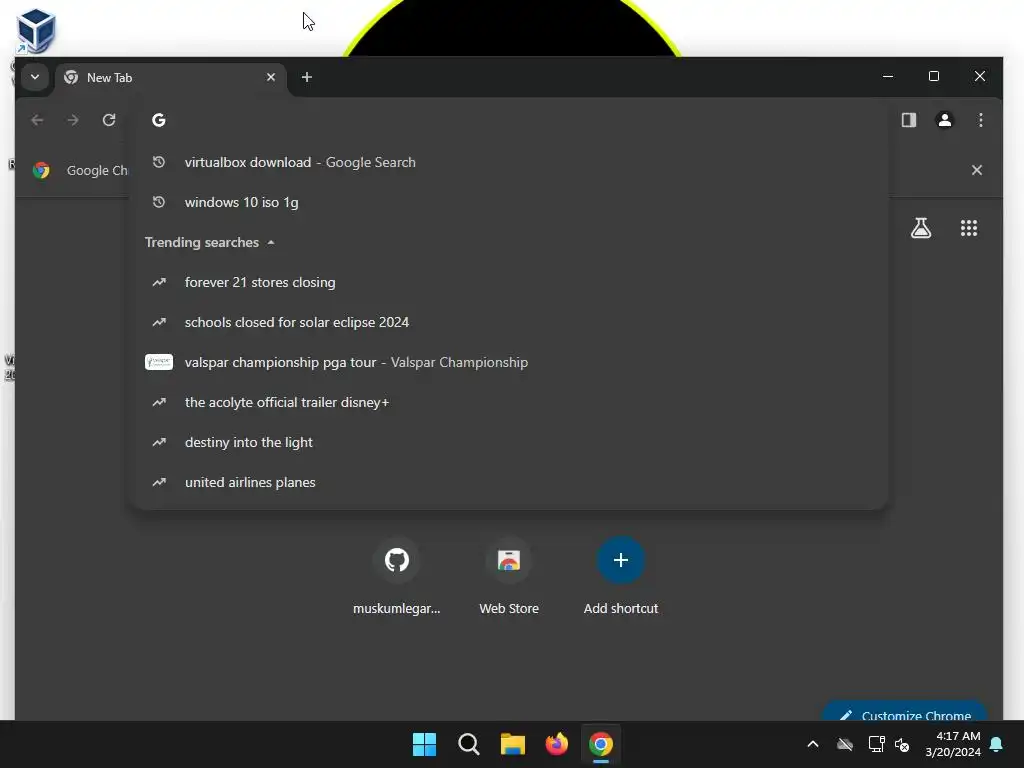Show hidden system tray icons chevron
Screen dimensions: 1024x768
(x=813, y=744)
